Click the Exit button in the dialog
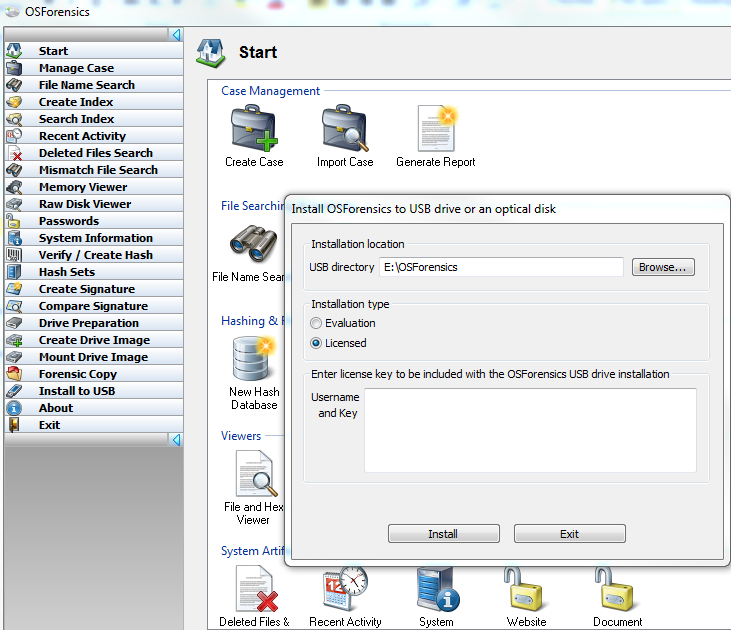This screenshot has height=630, width=731. (570, 533)
